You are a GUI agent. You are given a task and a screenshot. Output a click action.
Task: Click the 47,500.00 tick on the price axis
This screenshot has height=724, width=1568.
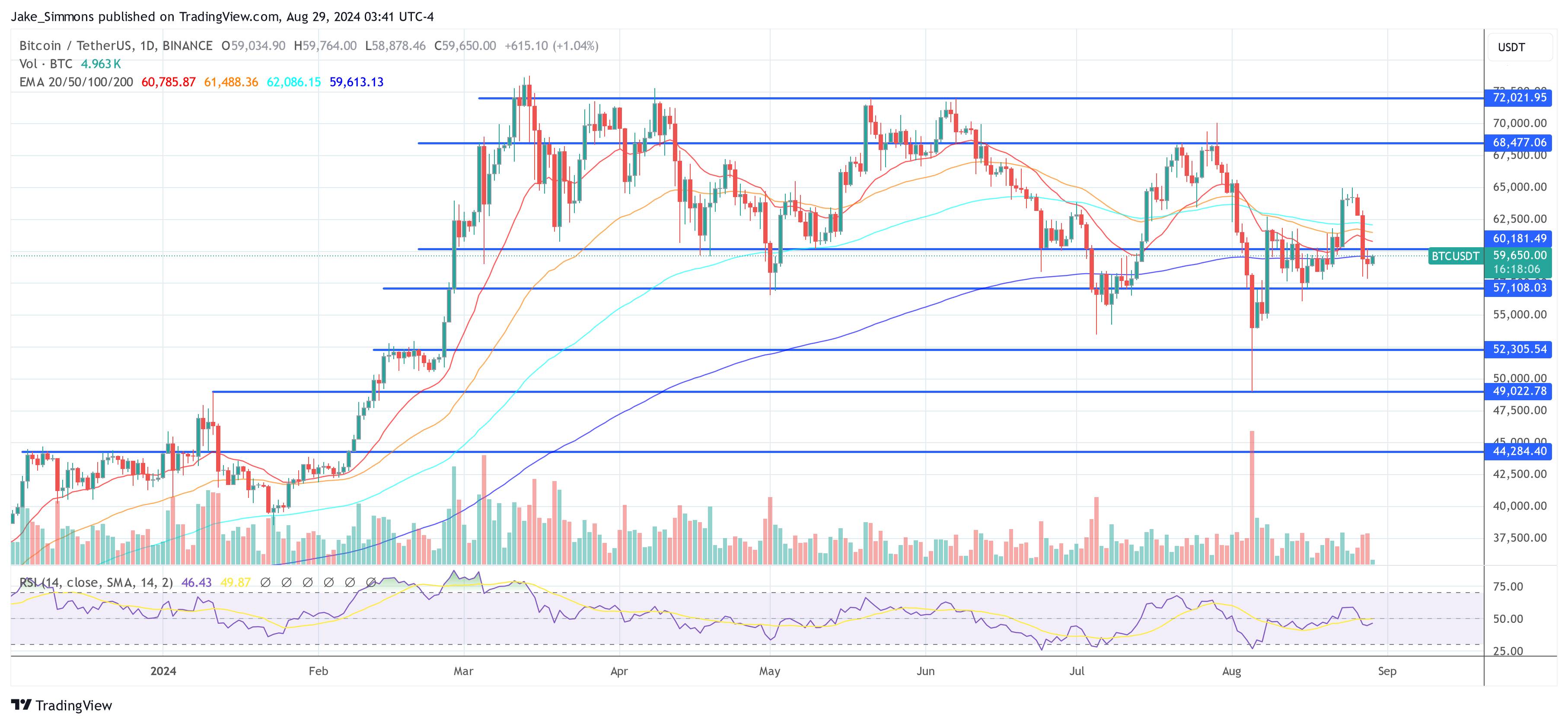1519,410
